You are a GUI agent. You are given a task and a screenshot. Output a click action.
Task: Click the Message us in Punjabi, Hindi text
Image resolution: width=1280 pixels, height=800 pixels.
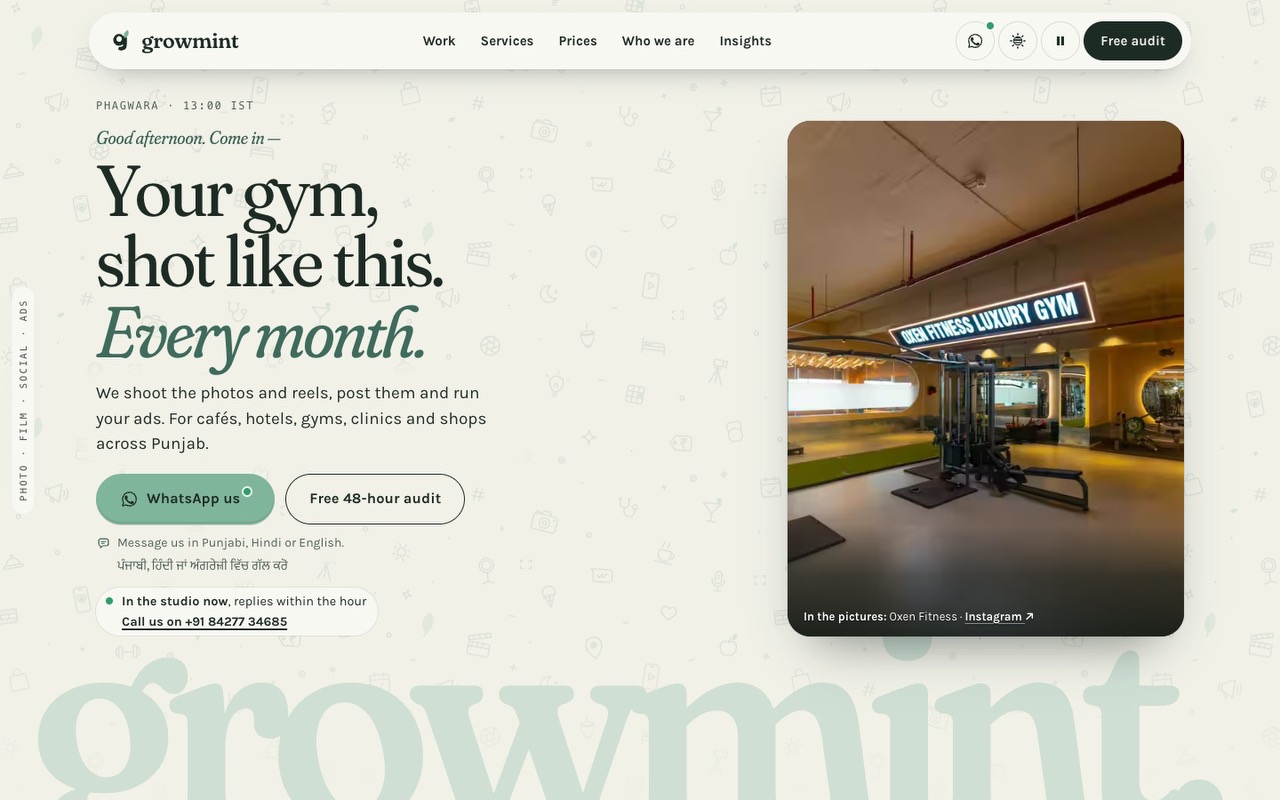[x=231, y=543]
